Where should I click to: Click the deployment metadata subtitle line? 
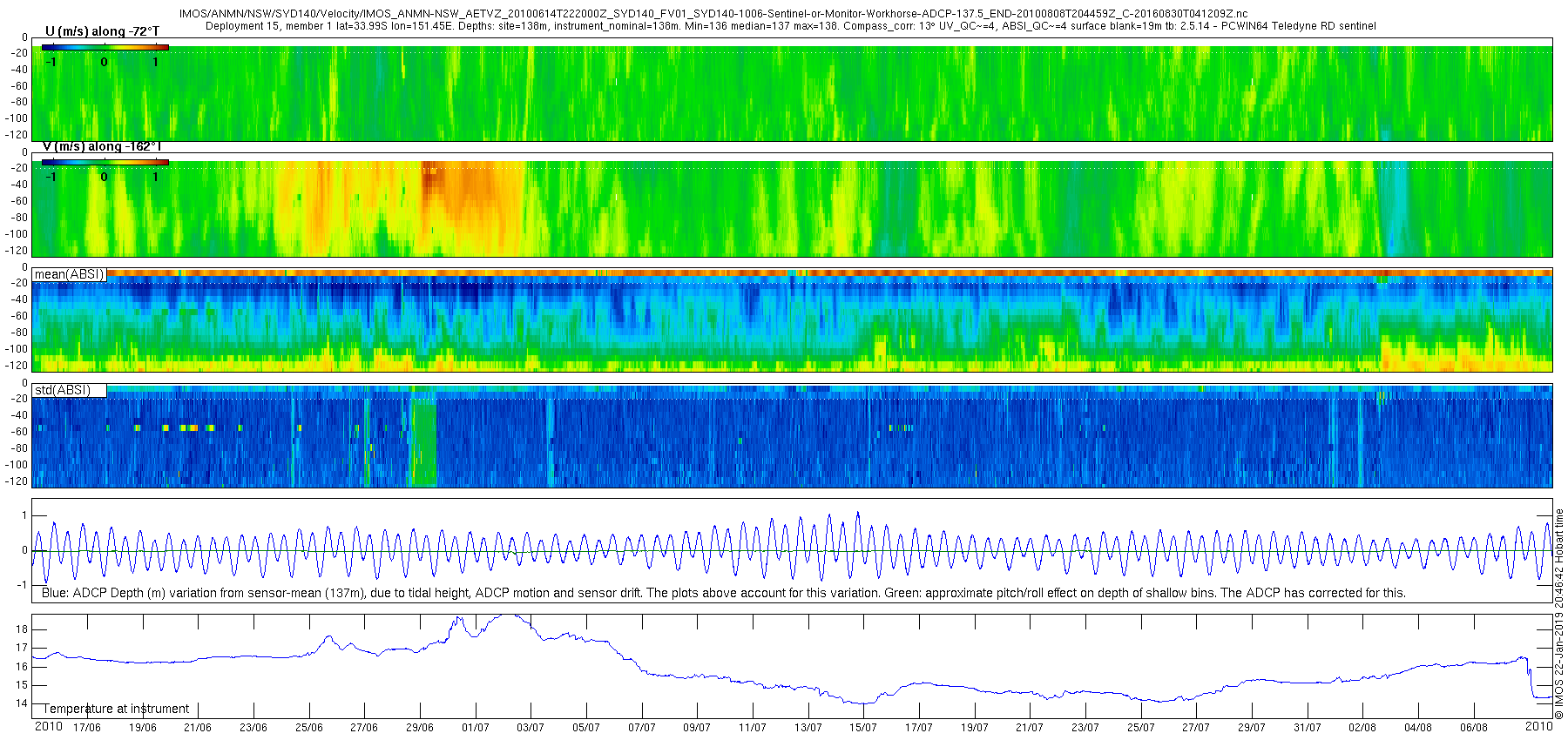(x=790, y=26)
